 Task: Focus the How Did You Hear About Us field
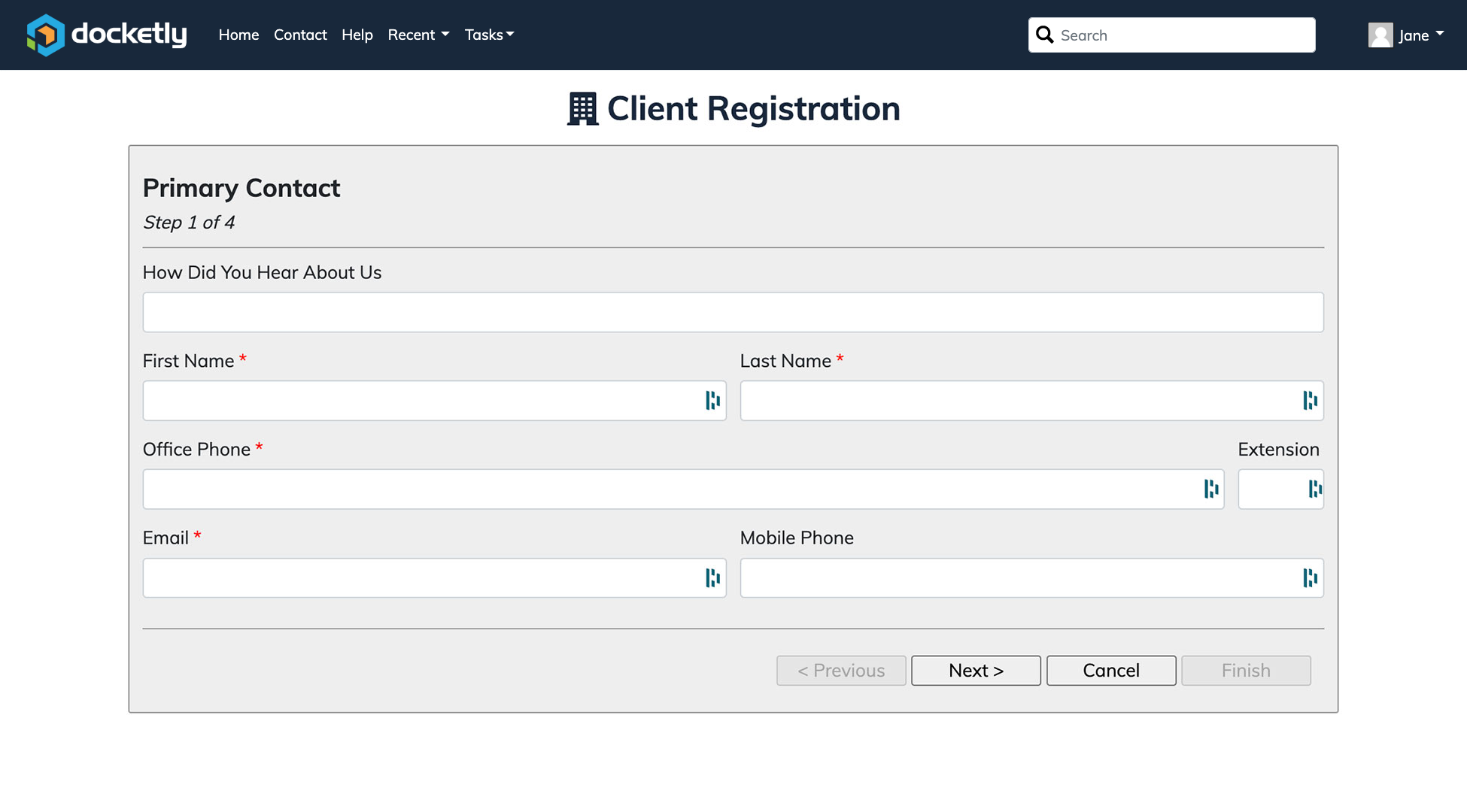tap(733, 312)
